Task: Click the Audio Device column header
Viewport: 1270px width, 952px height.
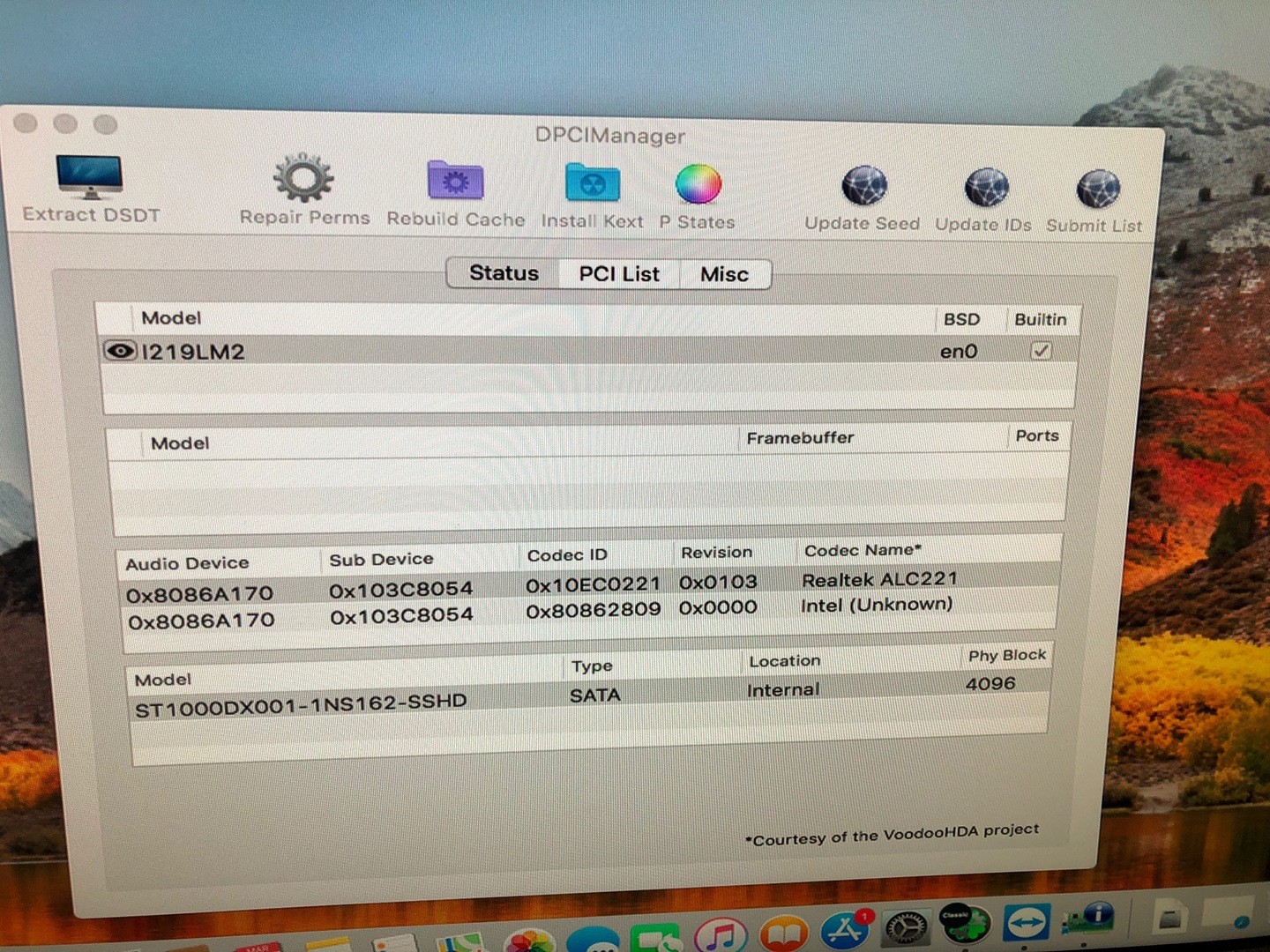Action: coord(187,563)
